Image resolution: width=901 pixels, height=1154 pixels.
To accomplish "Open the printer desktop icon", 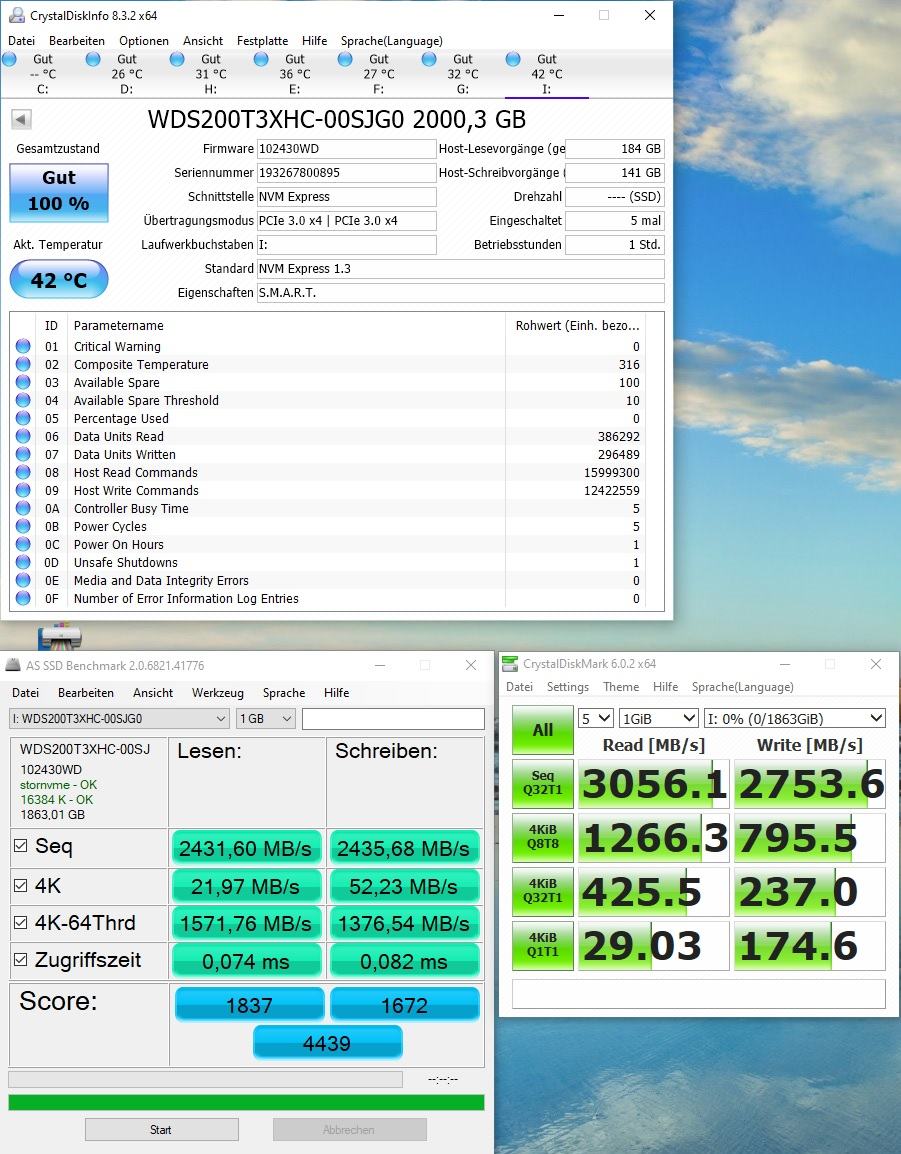I will (x=60, y=637).
